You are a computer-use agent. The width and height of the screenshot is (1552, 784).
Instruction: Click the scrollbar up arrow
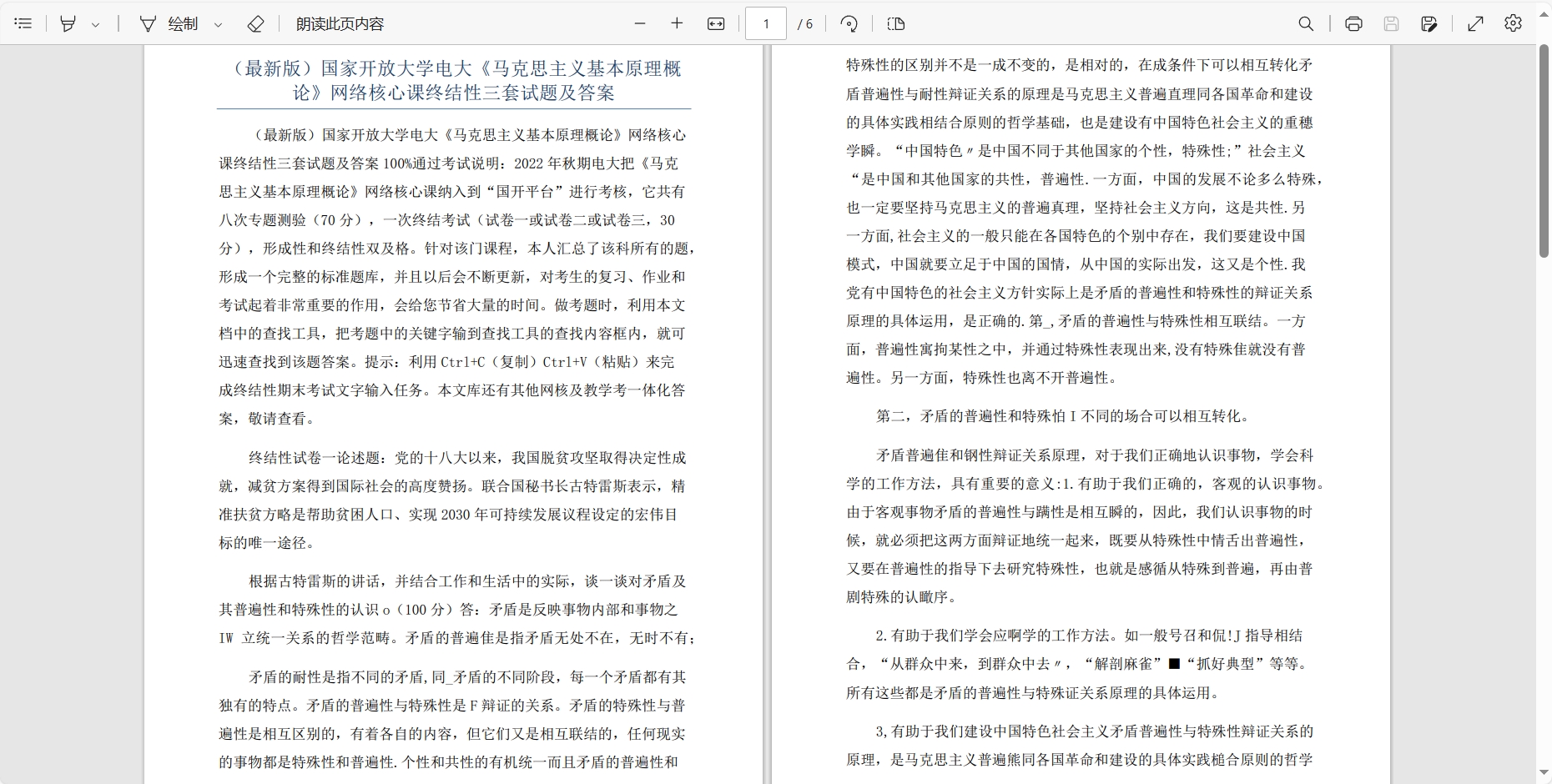coord(1544,14)
